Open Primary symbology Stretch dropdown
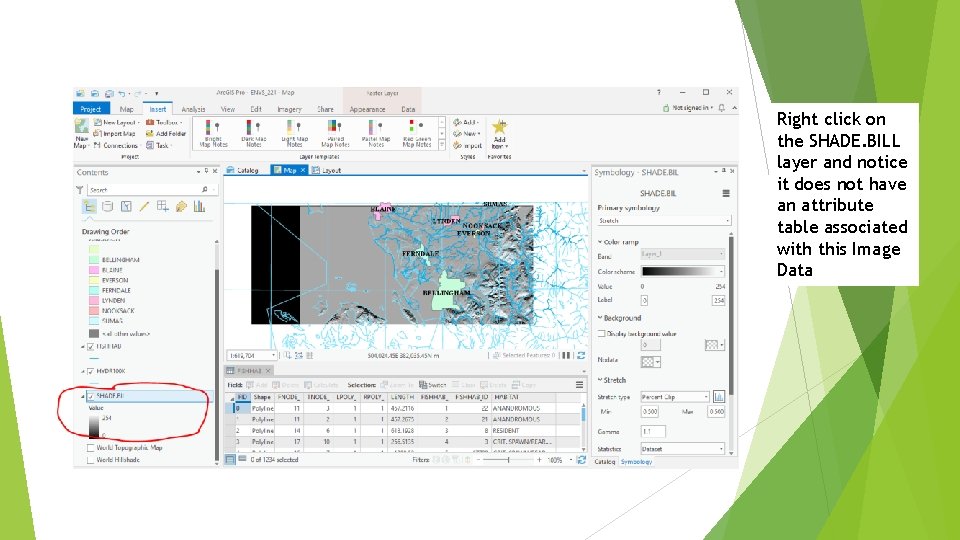Image resolution: width=960 pixels, height=540 pixels. 664,220
